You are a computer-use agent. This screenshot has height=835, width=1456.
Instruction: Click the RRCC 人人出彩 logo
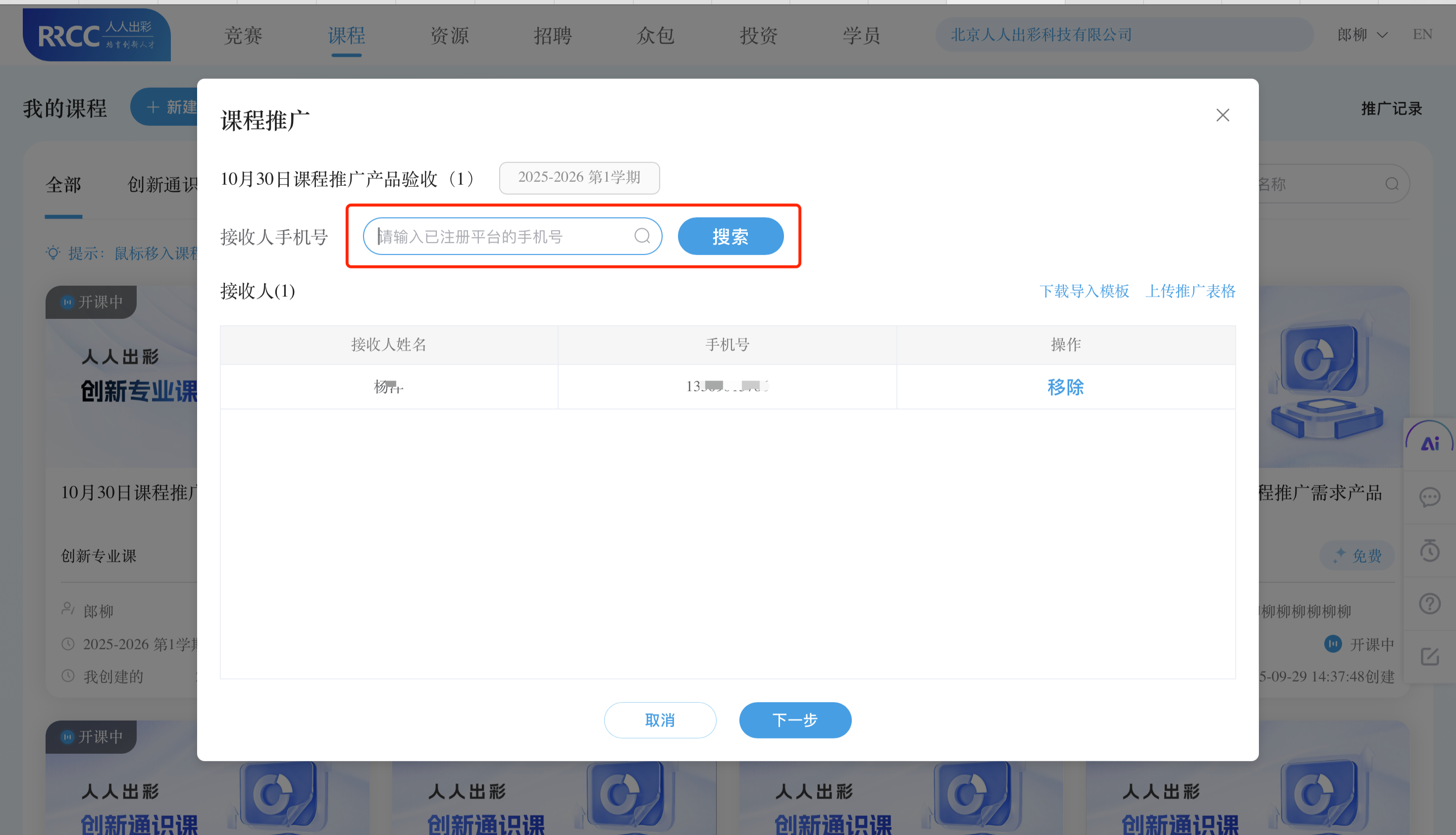coord(97,34)
